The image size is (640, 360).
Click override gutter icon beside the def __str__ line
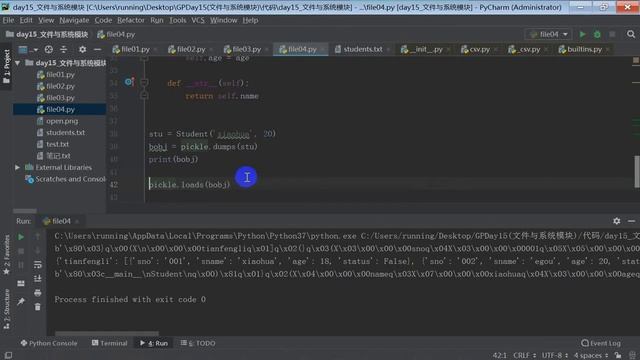tap(129, 82)
